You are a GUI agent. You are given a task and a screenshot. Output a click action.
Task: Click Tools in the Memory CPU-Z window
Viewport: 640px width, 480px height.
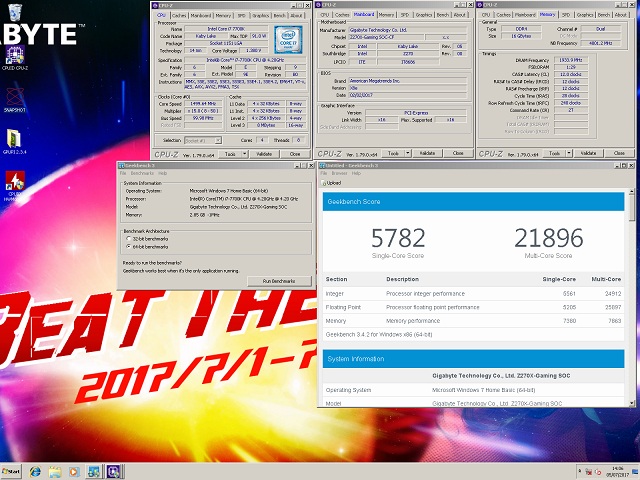[554, 153]
